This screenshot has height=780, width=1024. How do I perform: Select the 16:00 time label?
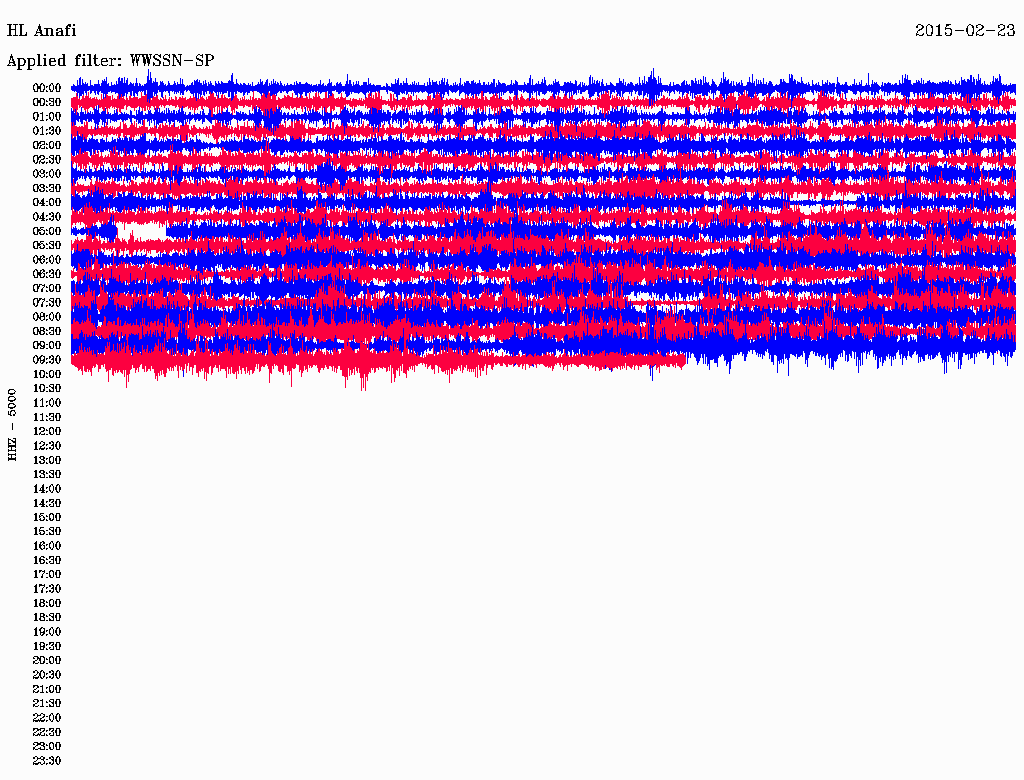pos(47,546)
